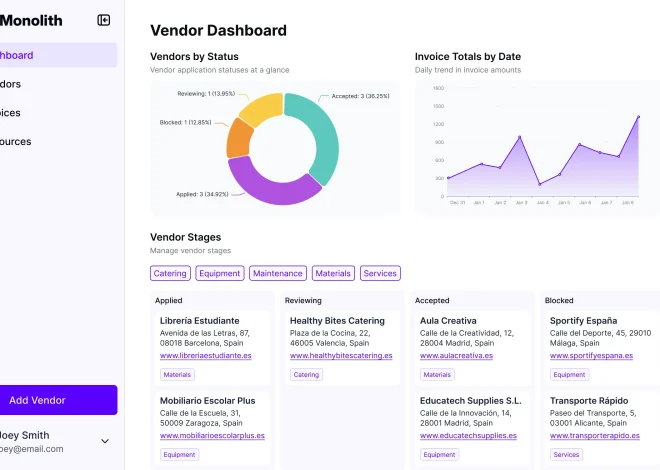Viewport: 660px width, 470px height.
Task: Click the Vendor Stages heading
Action: click(x=186, y=237)
